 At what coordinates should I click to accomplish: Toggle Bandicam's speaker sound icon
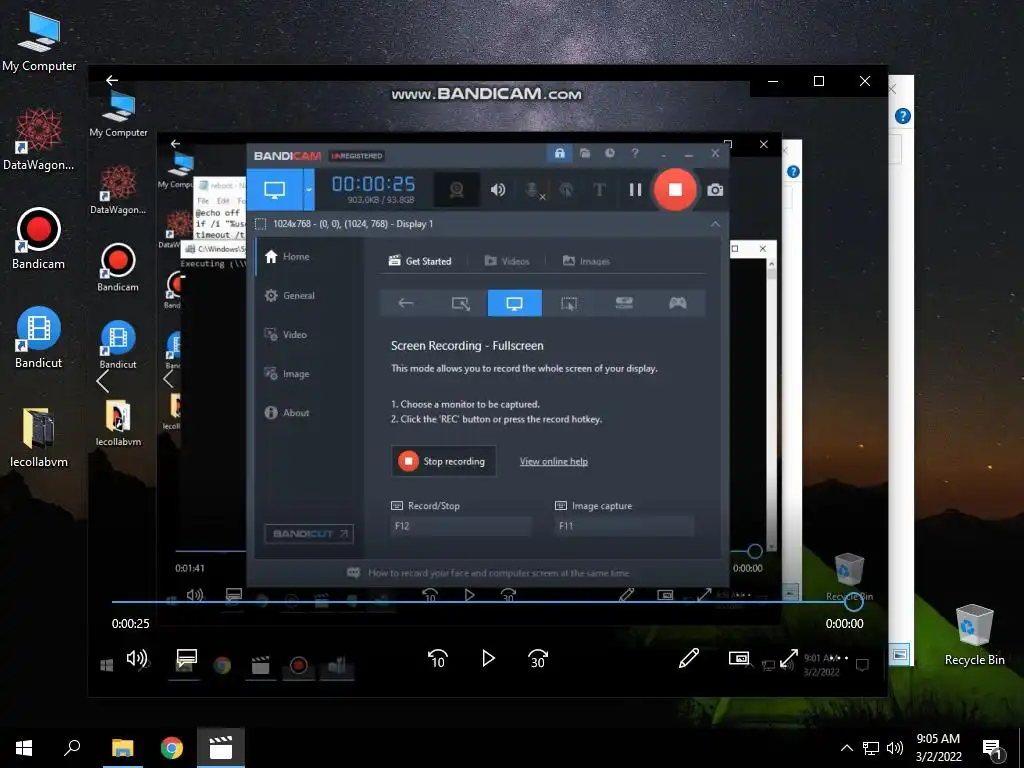point(498,190)
